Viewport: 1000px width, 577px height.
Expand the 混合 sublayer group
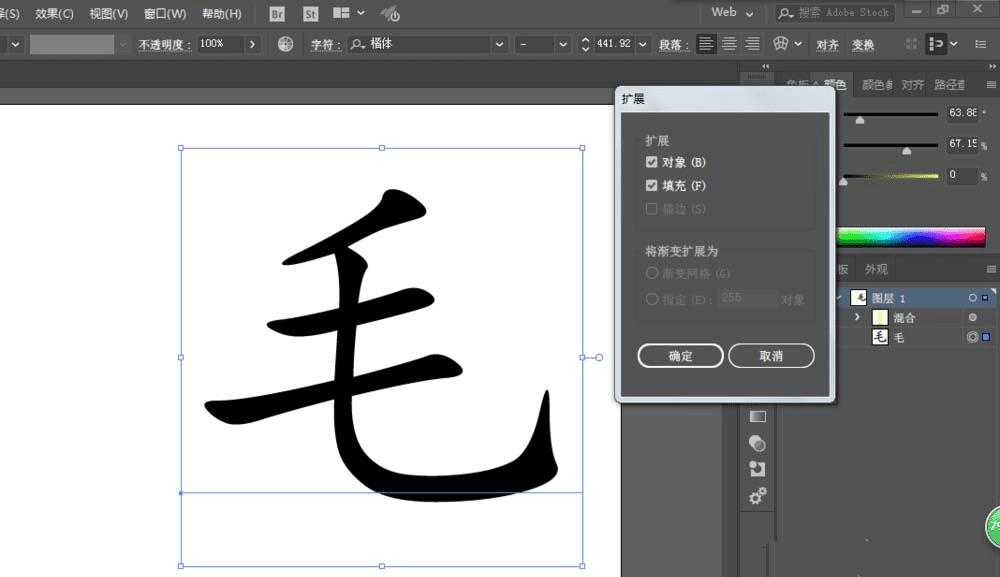click(857, 317)
